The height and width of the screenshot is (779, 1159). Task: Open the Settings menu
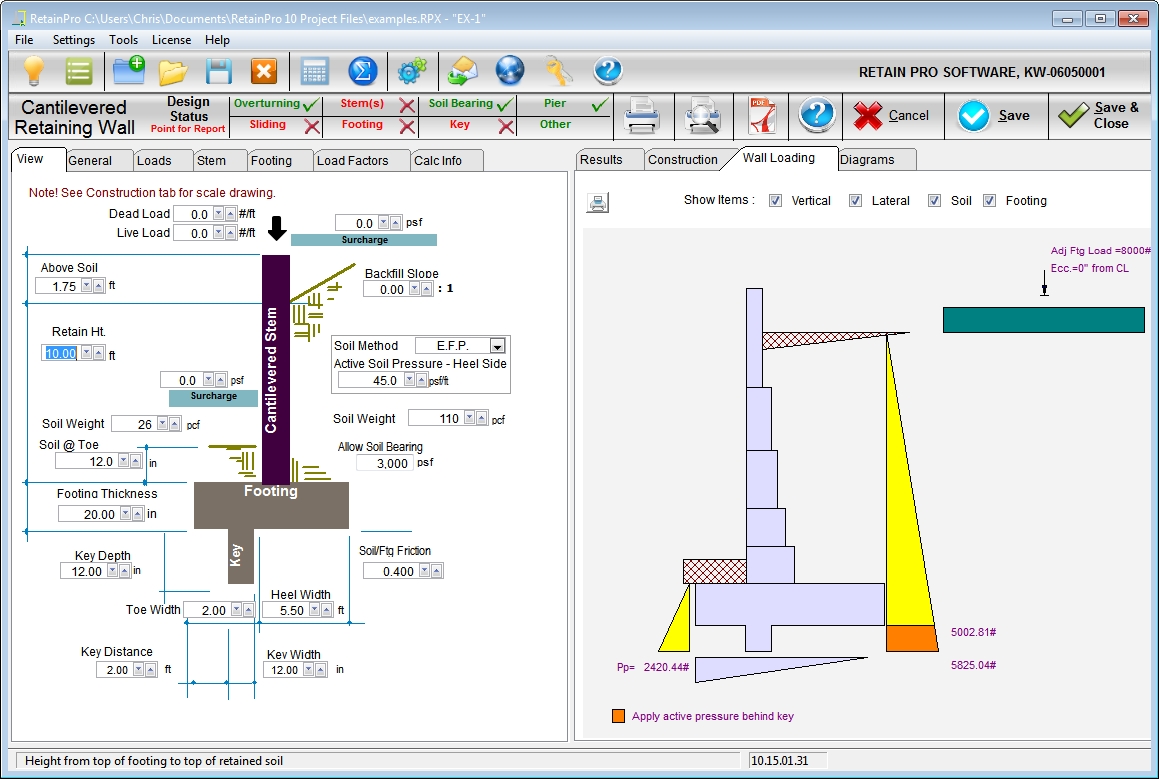click(74, 40)
